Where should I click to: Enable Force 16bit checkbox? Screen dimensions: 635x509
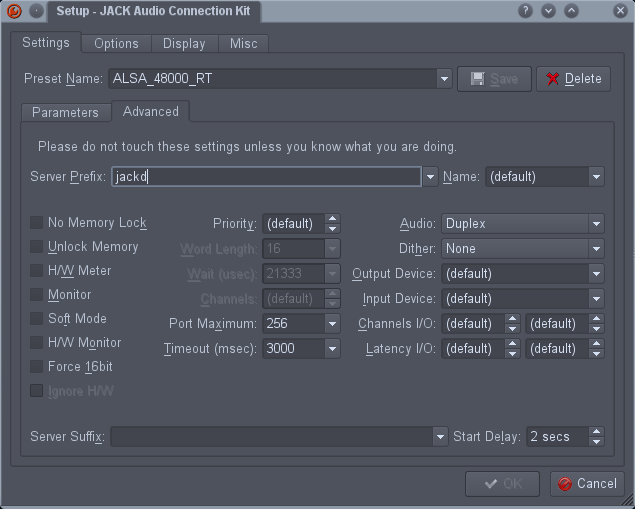pyautogui.click(x=36, y=366)
